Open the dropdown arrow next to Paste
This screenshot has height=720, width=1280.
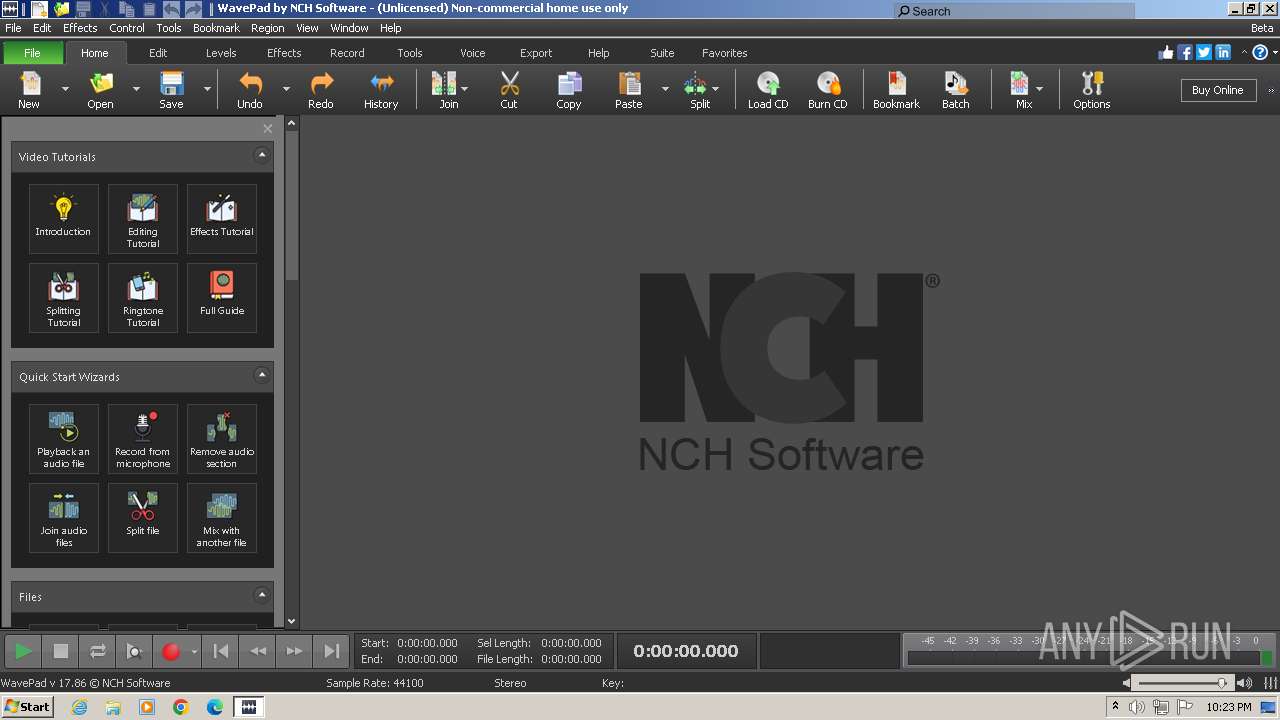point(665,89)
